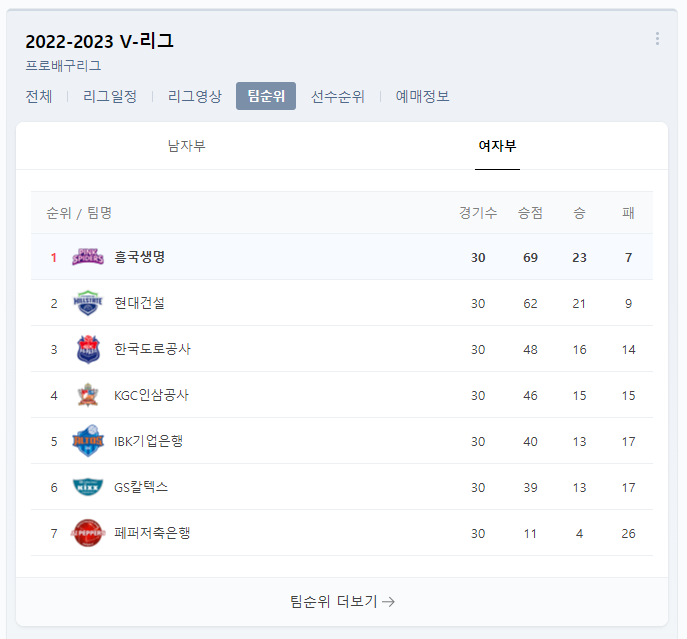Open the 리그일정 tab
This screenshot has height=639, width=687.
tap(110, 96)
